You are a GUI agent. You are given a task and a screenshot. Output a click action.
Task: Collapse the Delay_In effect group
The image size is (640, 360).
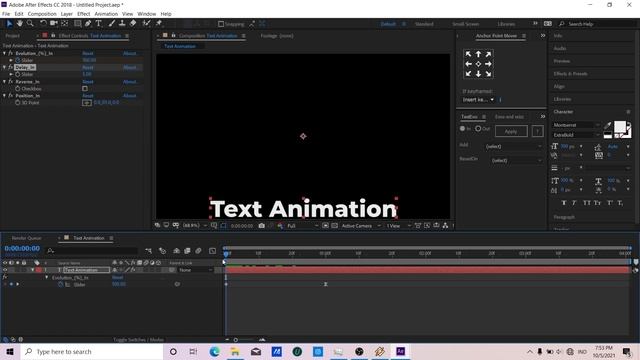click(x=4, y=67)
